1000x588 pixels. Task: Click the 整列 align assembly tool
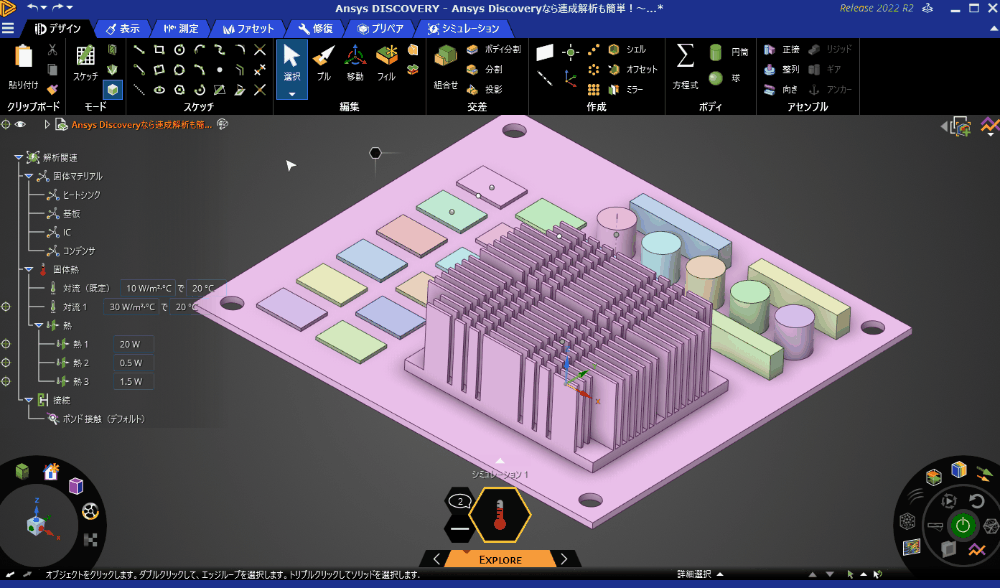(782, 69)
